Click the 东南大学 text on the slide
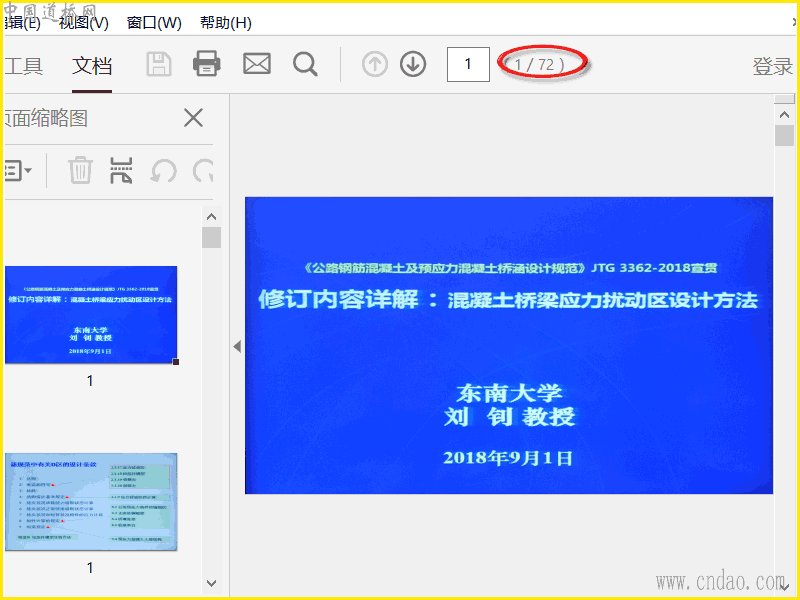The width and height of the screenshot is (800, 600). [x=509, y=393]
